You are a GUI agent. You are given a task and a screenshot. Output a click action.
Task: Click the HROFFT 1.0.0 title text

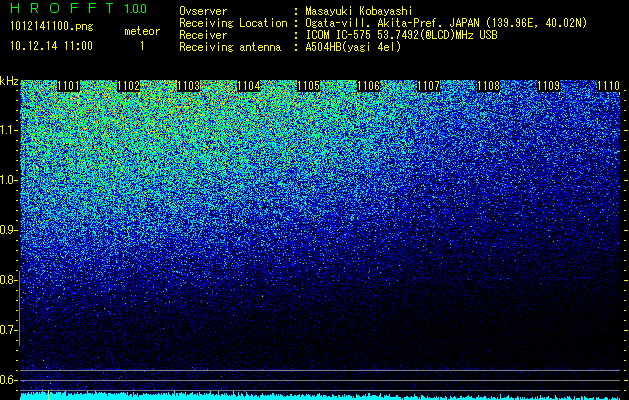pos(78,8)
